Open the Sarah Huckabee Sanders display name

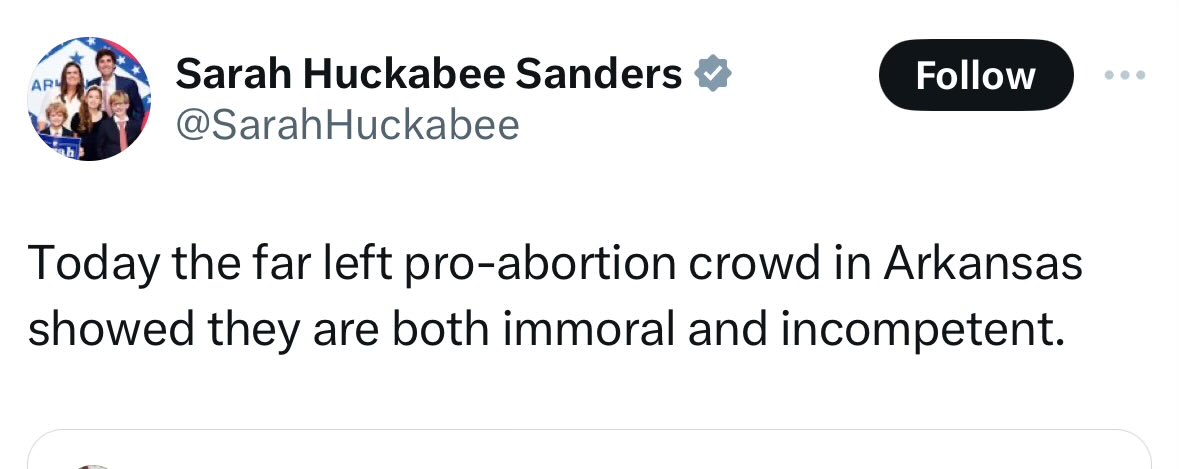[429, 74]
